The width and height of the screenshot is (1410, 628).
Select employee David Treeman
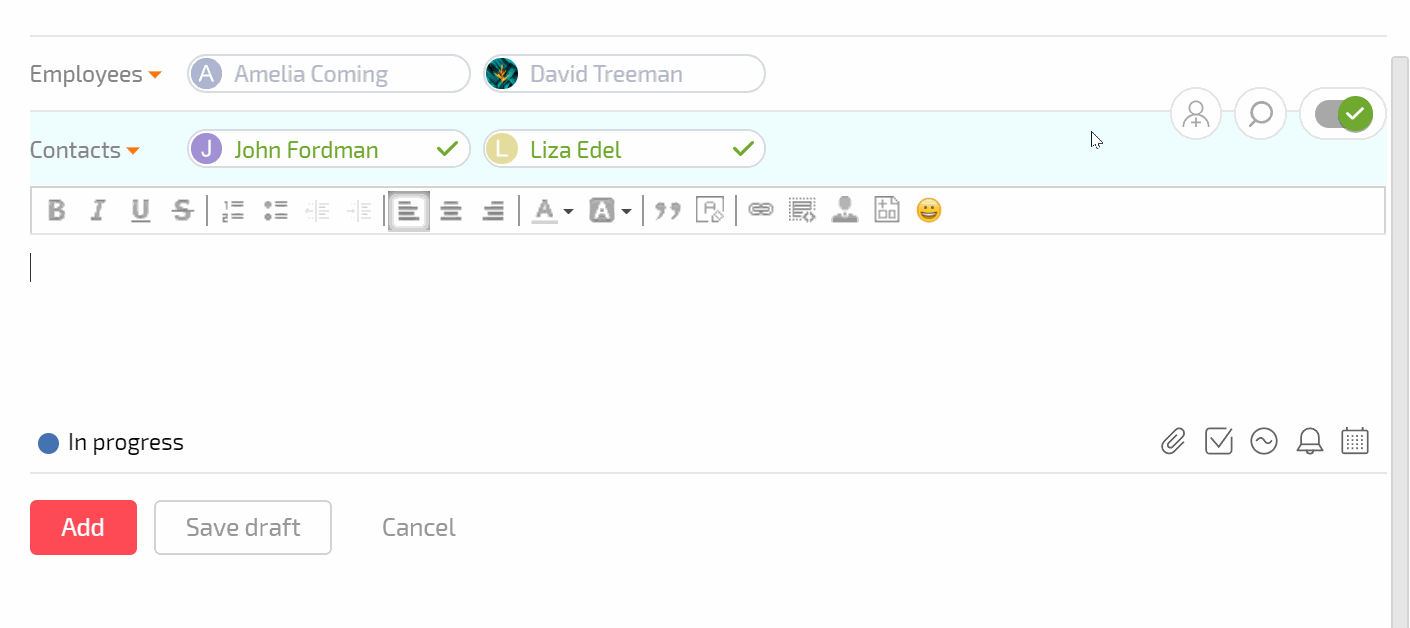click(x=624, y=73)
